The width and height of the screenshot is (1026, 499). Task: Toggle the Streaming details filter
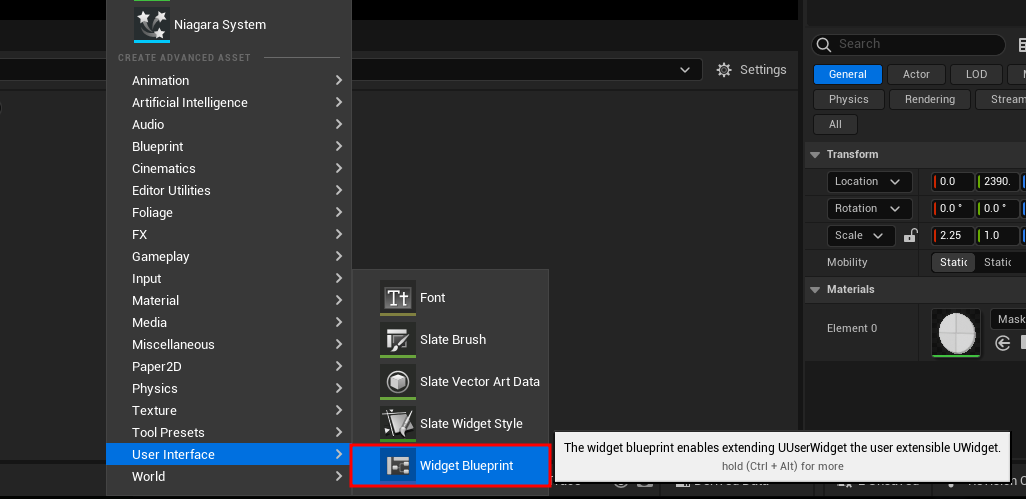pyautogui.click(x=1000, y=99)
